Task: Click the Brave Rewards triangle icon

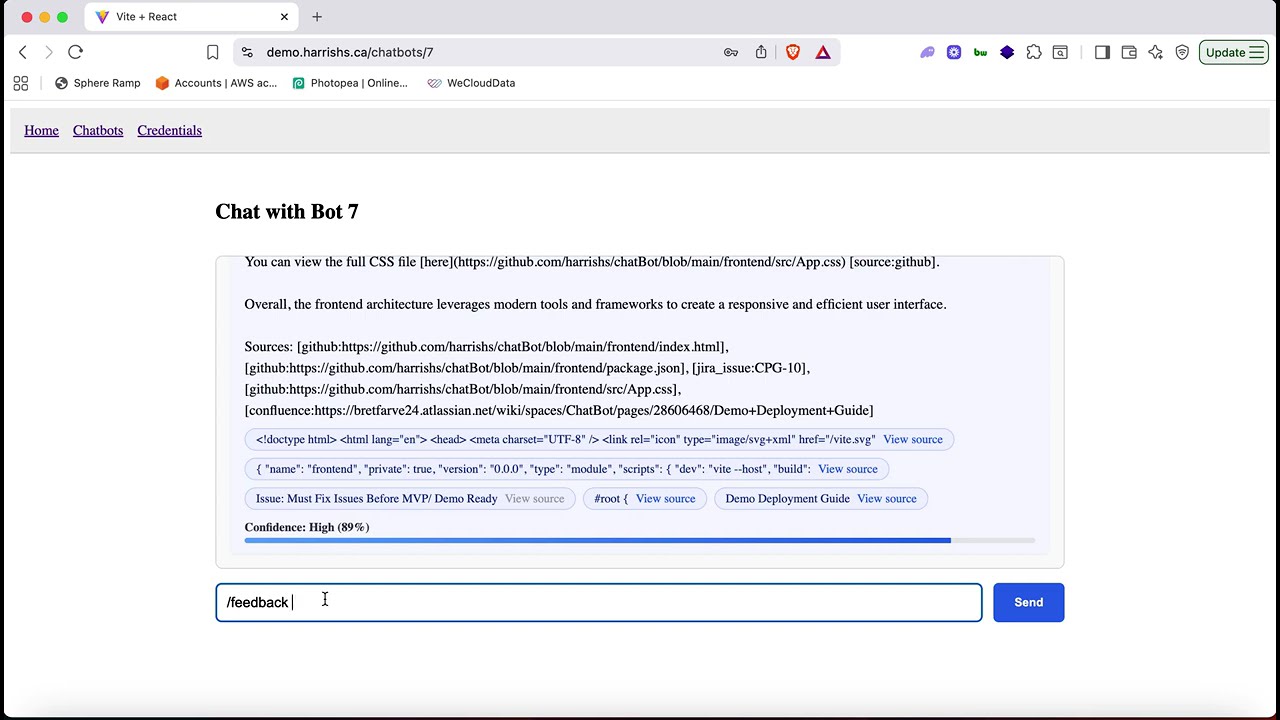Action: tap(823, 52)
